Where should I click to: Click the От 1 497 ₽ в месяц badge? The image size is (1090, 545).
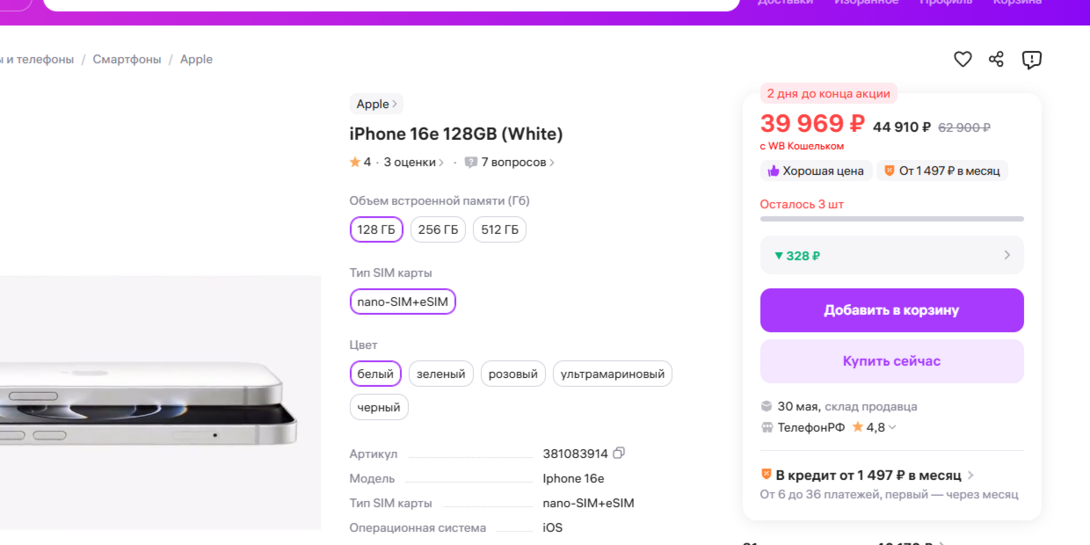[x=942, y=171]
